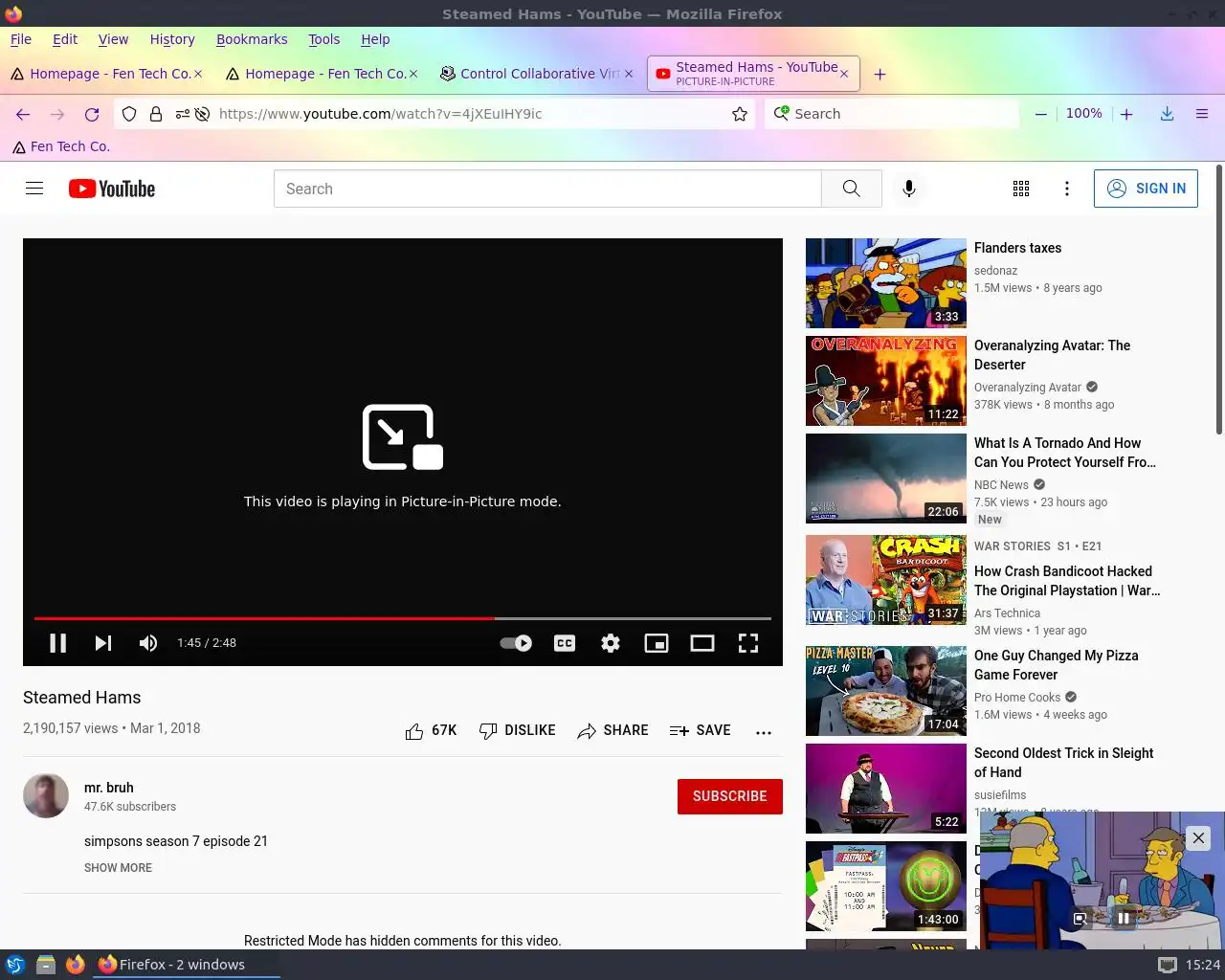Open How Crash Bandicoot Hacked Playstation video
The image size is (1225, 980).
(x=1067, y=581)
